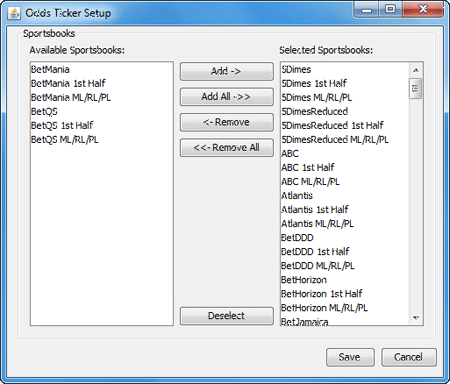Select 5Dimes in Selected Sportsbooks
The width and height of the screenshot is (450, 384).
click(x=345, y=69)
